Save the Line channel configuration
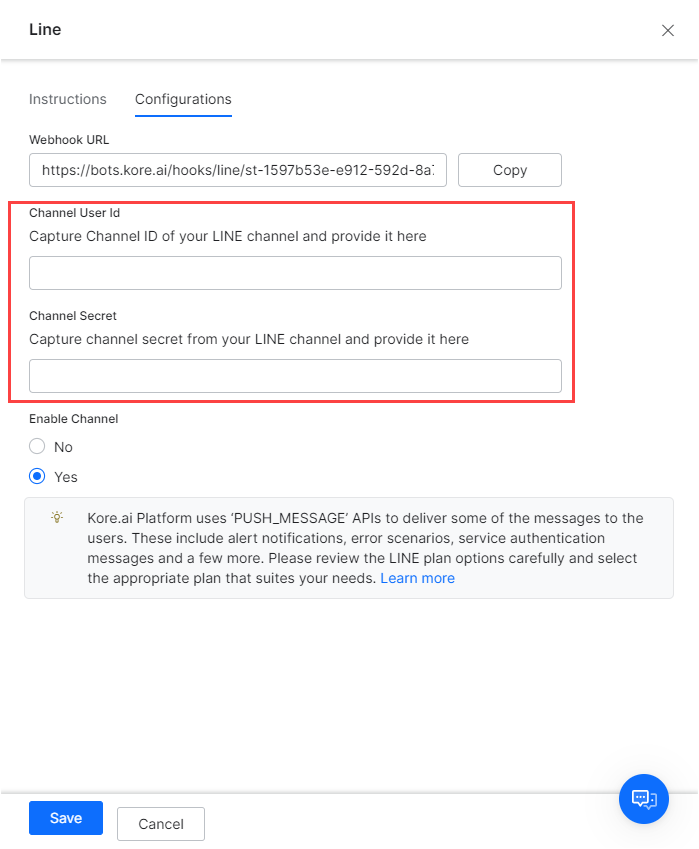699x849 pixels. 65,818
